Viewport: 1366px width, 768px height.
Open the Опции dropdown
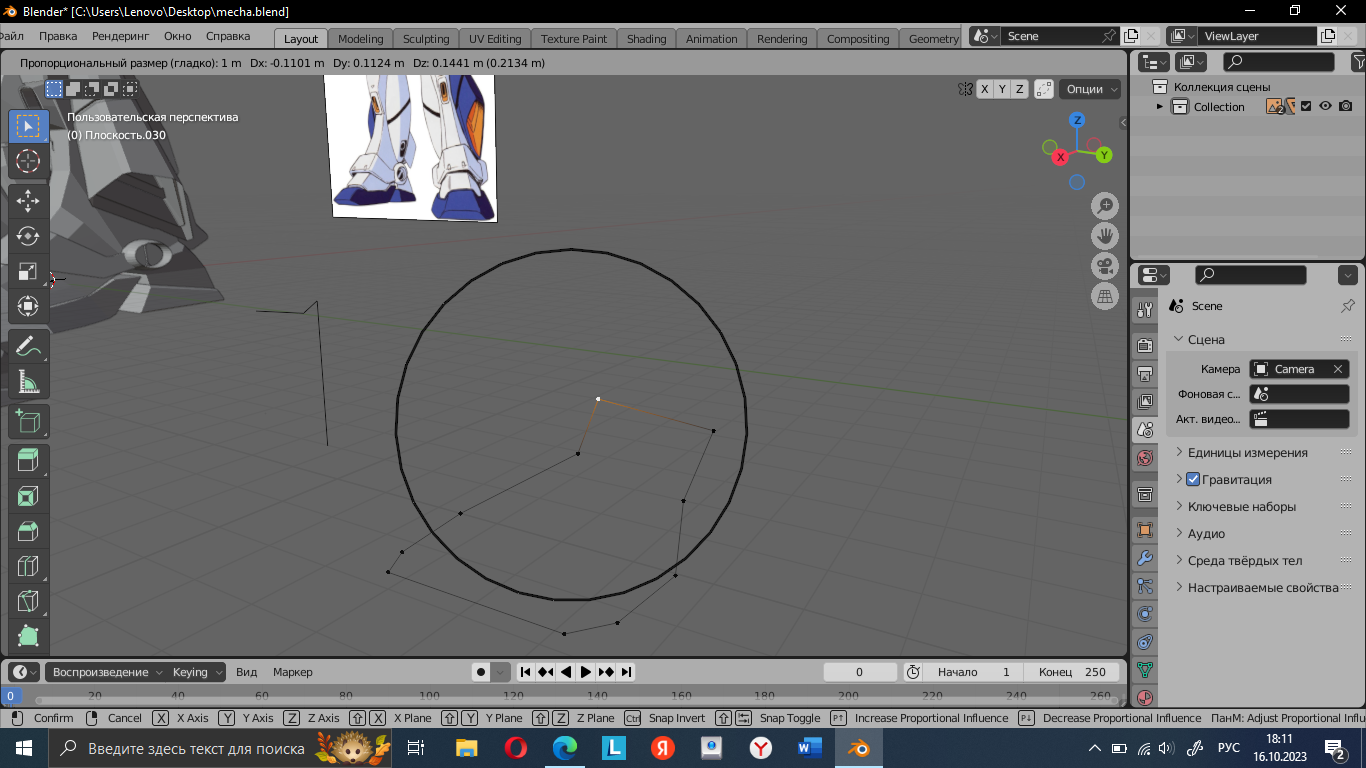point(1091,89)
